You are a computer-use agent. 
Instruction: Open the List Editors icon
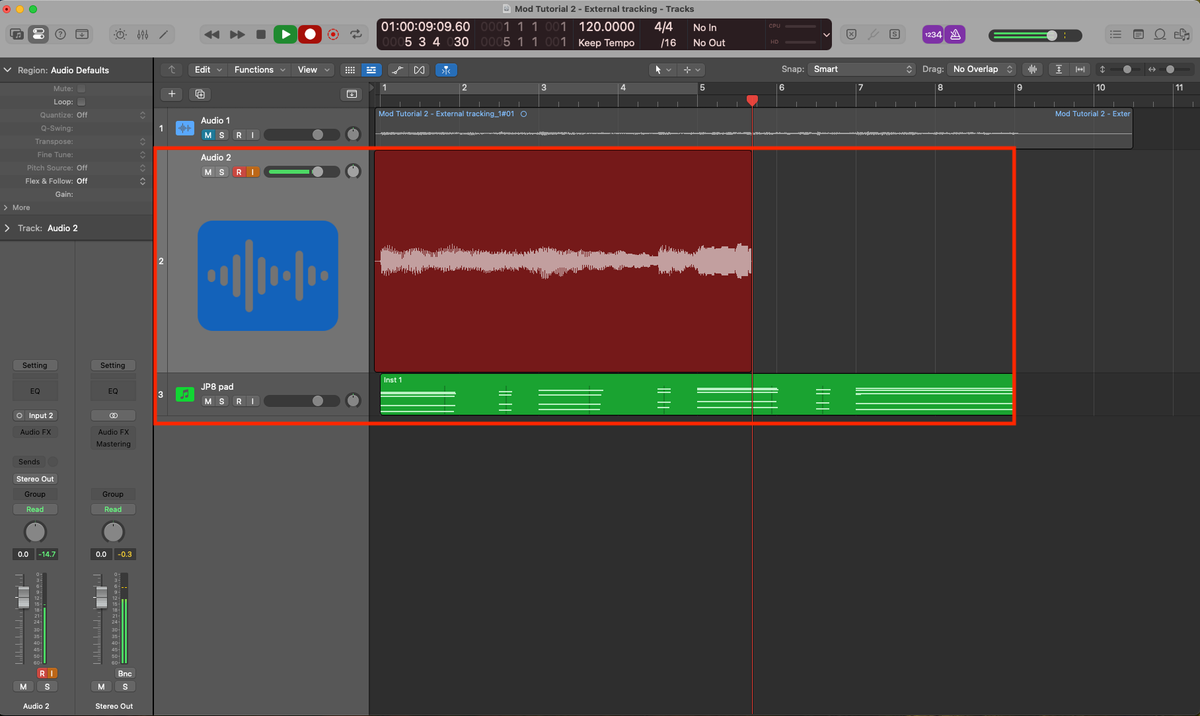click(1115, 34)
